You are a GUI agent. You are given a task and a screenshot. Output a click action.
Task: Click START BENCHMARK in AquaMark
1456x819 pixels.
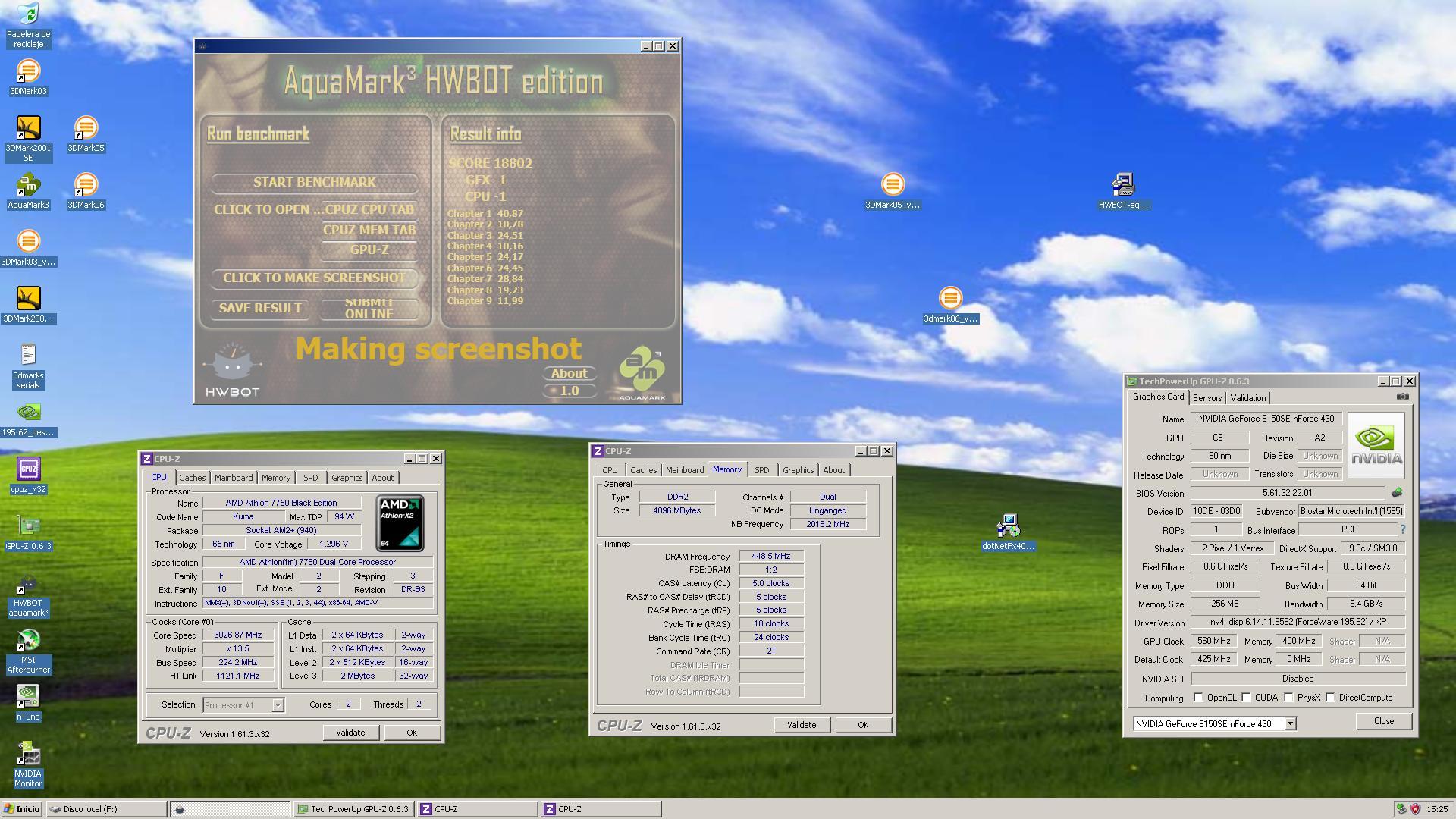(x=314, y=182)
